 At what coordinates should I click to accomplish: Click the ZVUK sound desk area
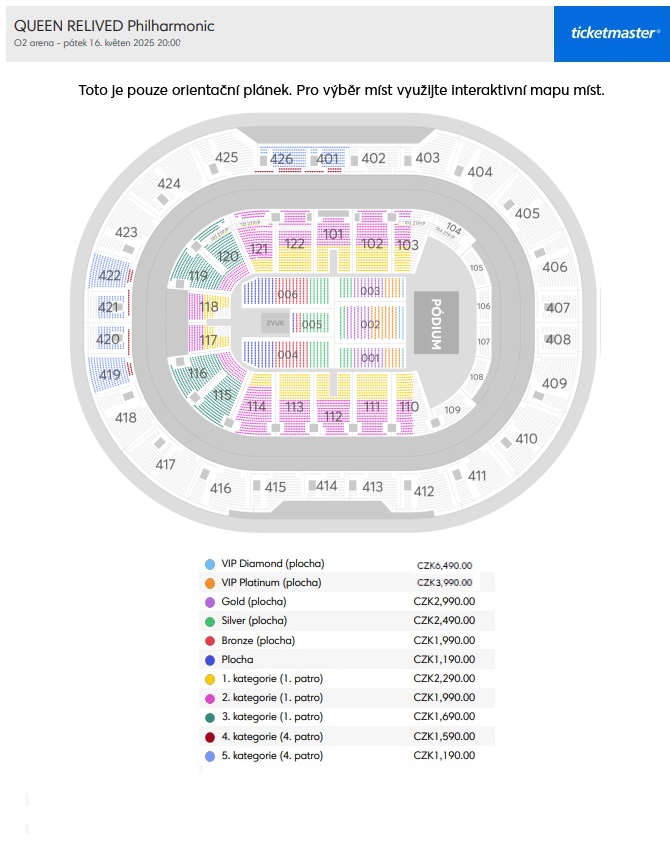[275, 323]
